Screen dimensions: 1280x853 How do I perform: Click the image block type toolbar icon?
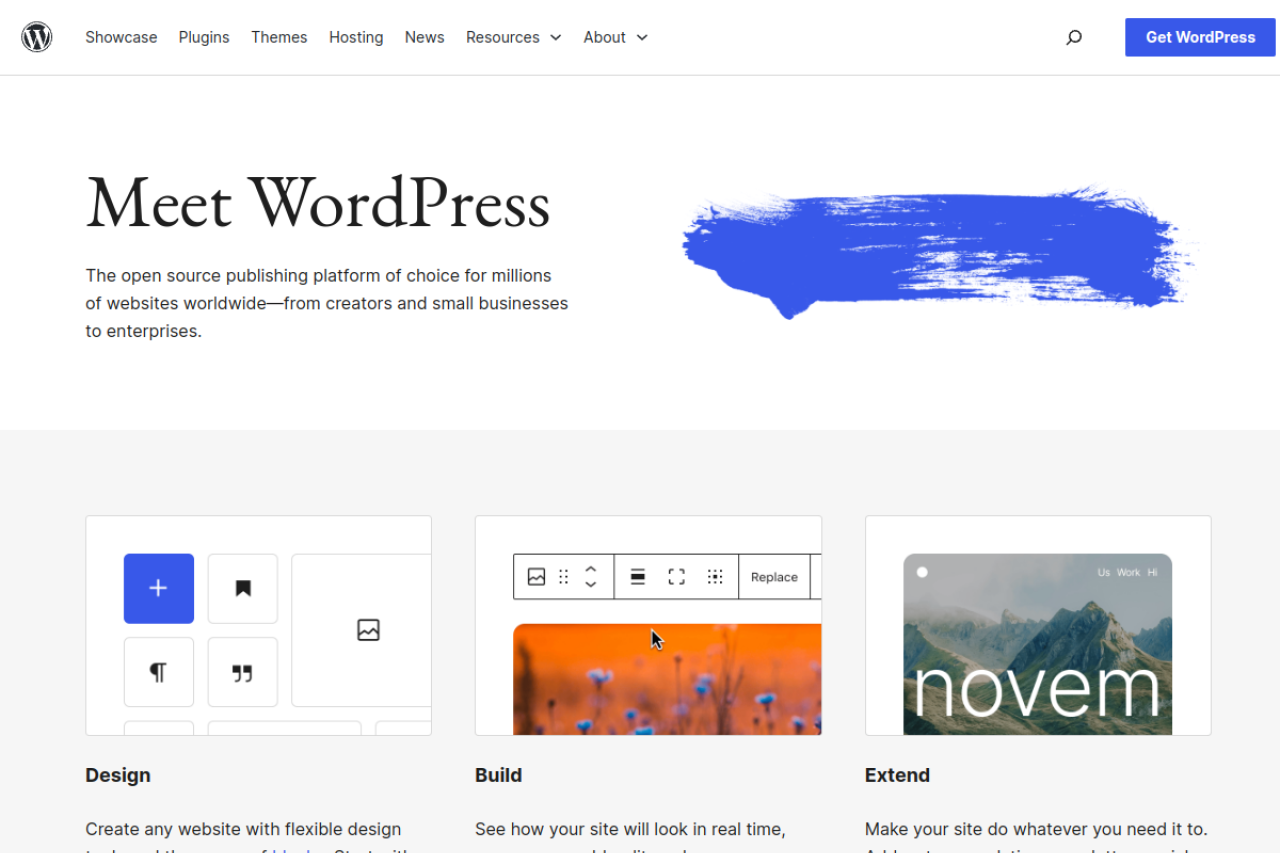(x=537, y=577)
